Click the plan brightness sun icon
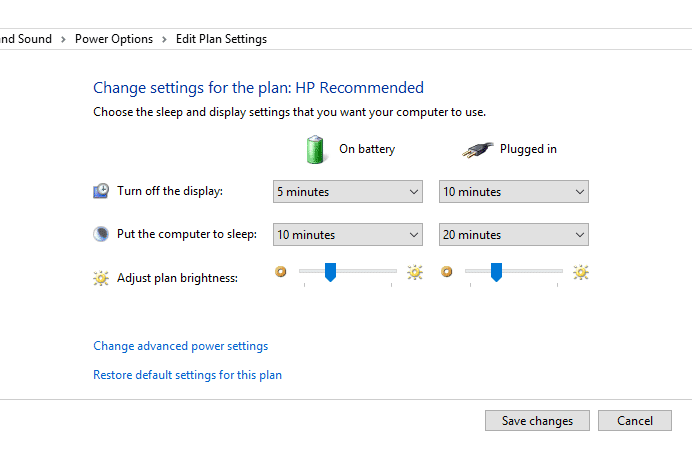This screenshot has height=449, width=692. click(x=101, y=278)
